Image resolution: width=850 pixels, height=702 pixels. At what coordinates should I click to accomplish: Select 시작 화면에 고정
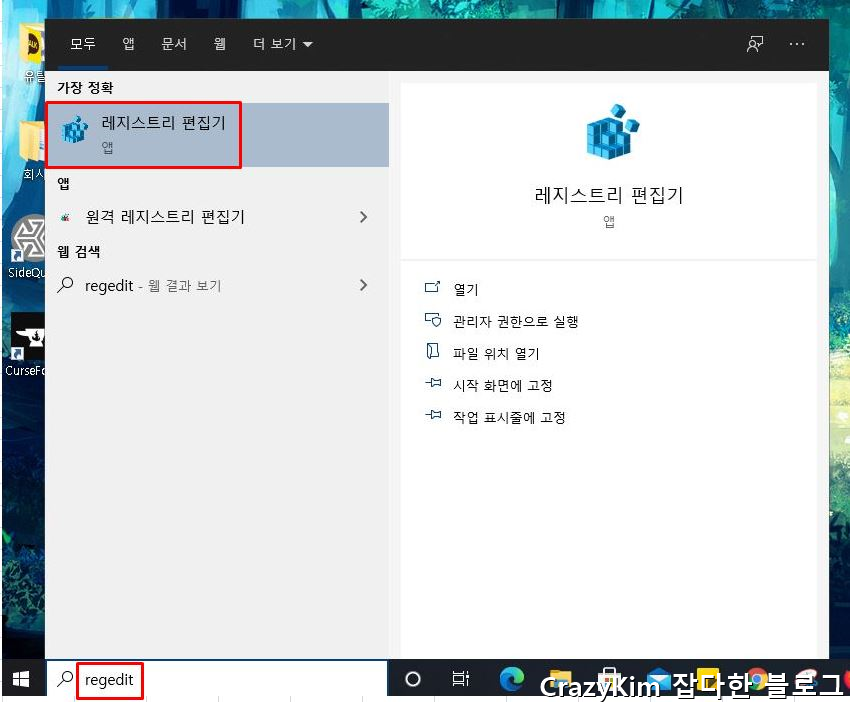tap(503, 385)
